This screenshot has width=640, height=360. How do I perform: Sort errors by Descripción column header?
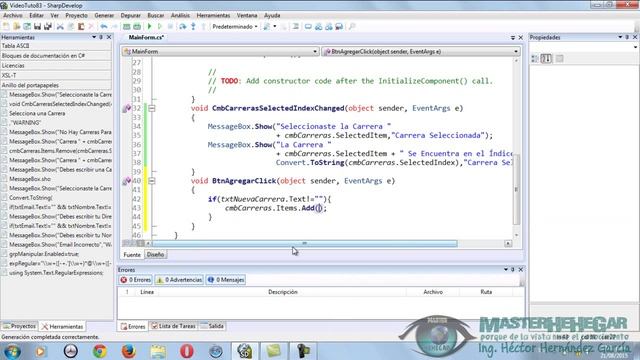tap(282, 292)
